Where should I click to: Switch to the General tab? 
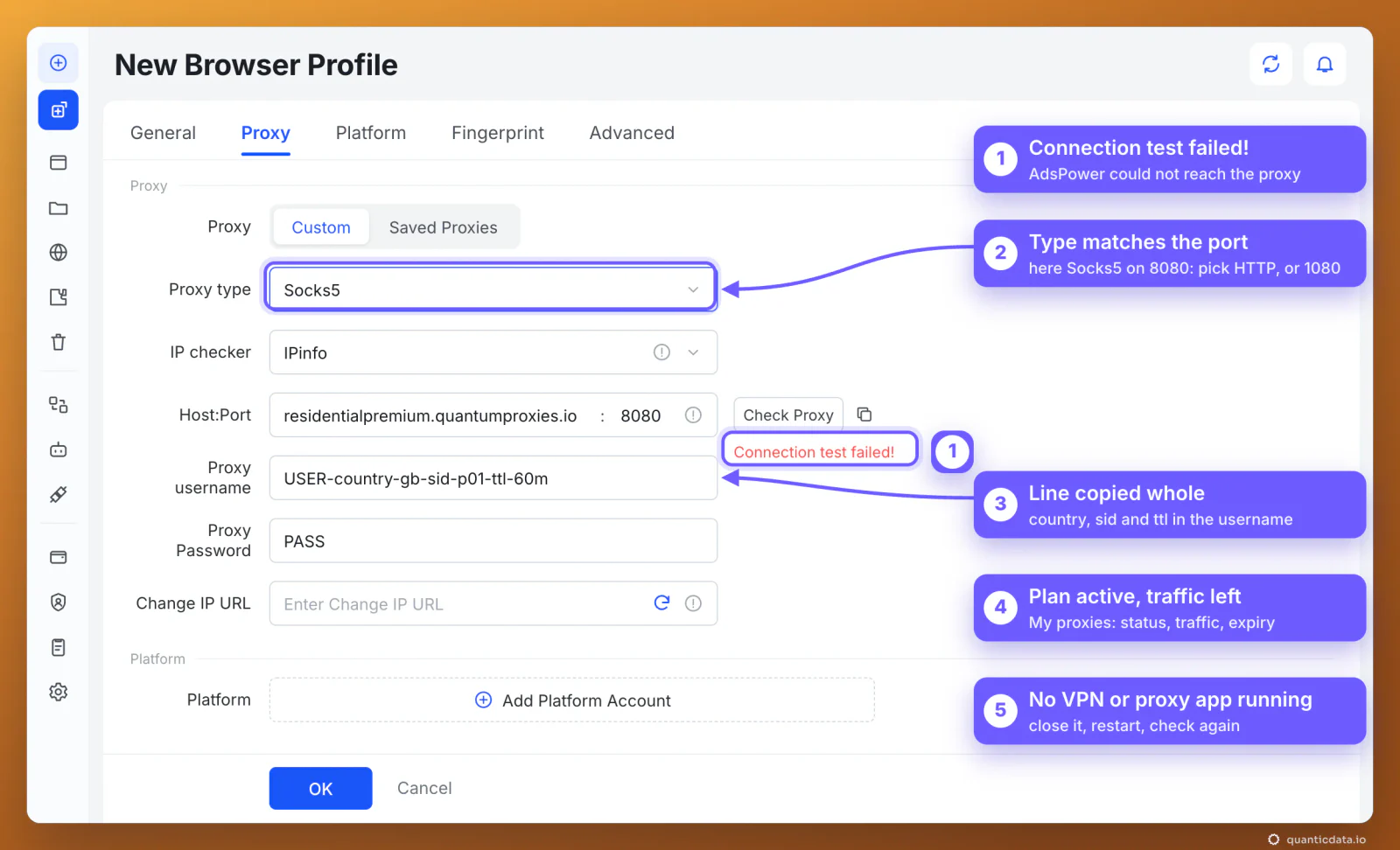click(163, 133)
